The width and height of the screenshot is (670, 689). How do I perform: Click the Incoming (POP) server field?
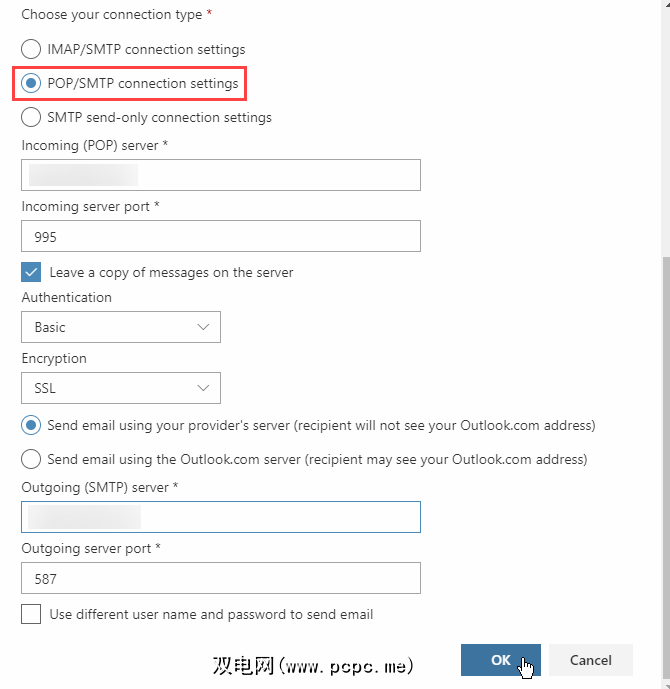(220, 175)
